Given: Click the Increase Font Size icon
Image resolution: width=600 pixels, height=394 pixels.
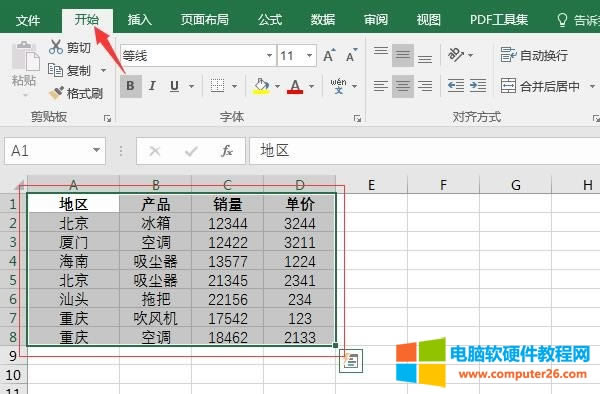Looking at the screenshot, I should coord(329,55).
